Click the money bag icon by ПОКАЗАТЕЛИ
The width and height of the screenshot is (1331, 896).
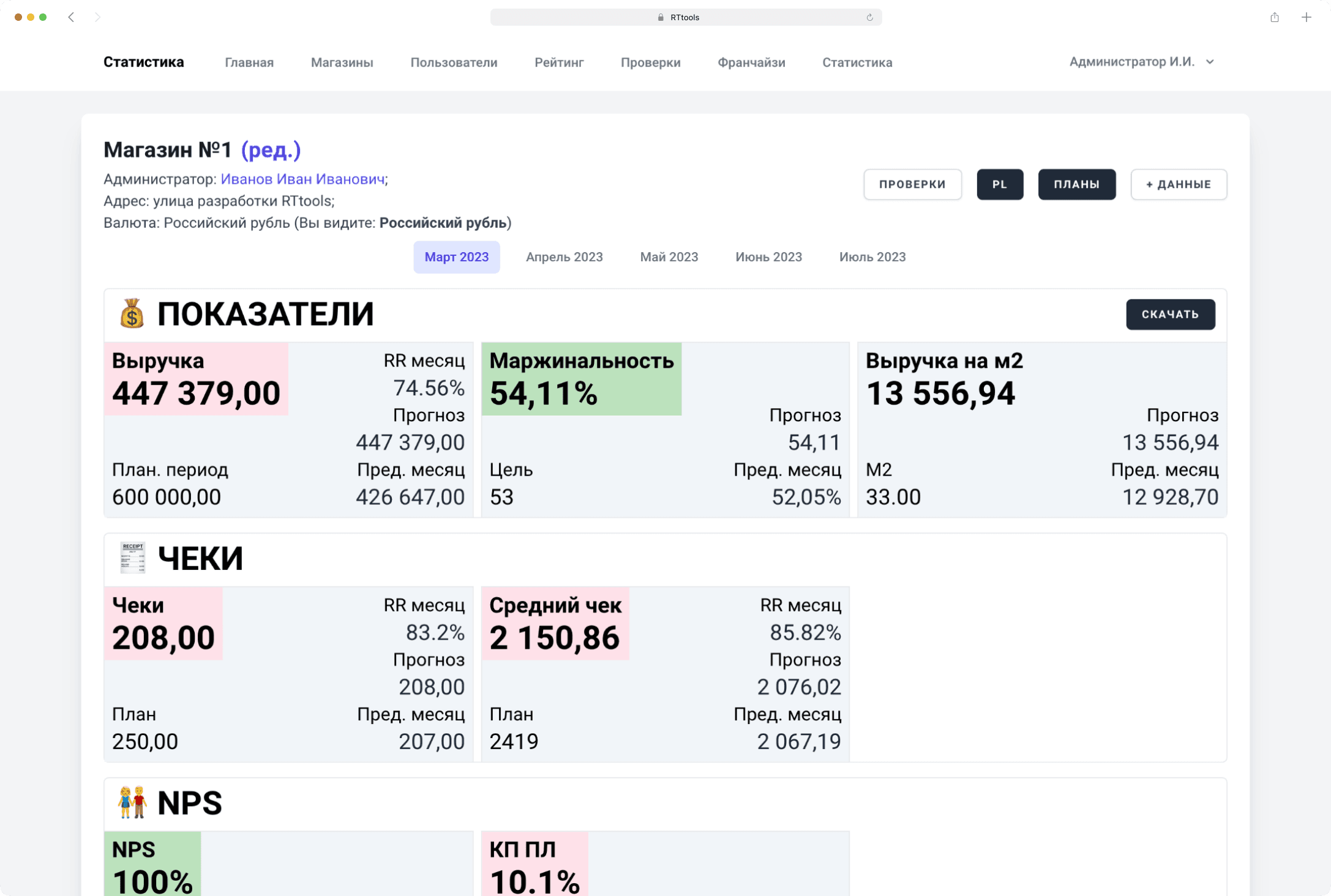(132, 314)
